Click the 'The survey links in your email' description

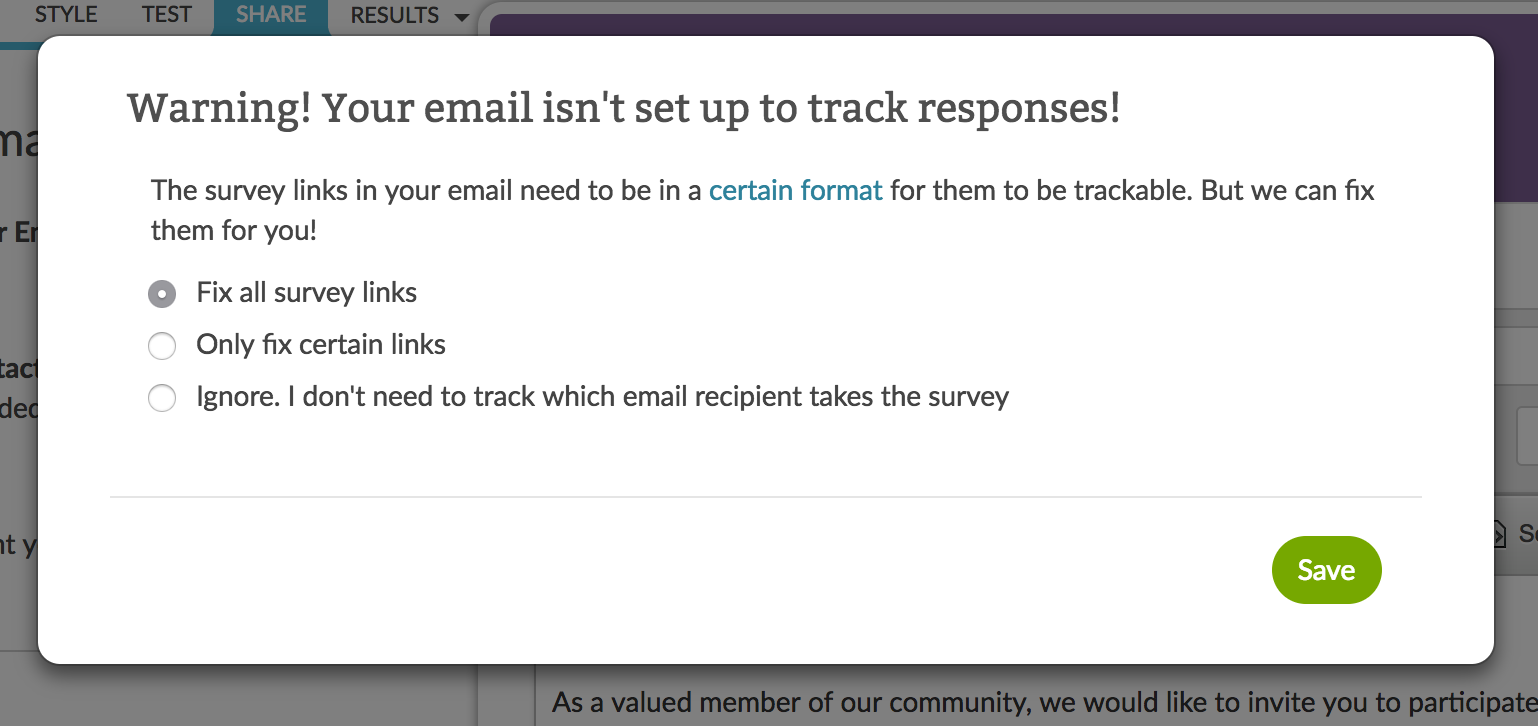coord(762,210)
